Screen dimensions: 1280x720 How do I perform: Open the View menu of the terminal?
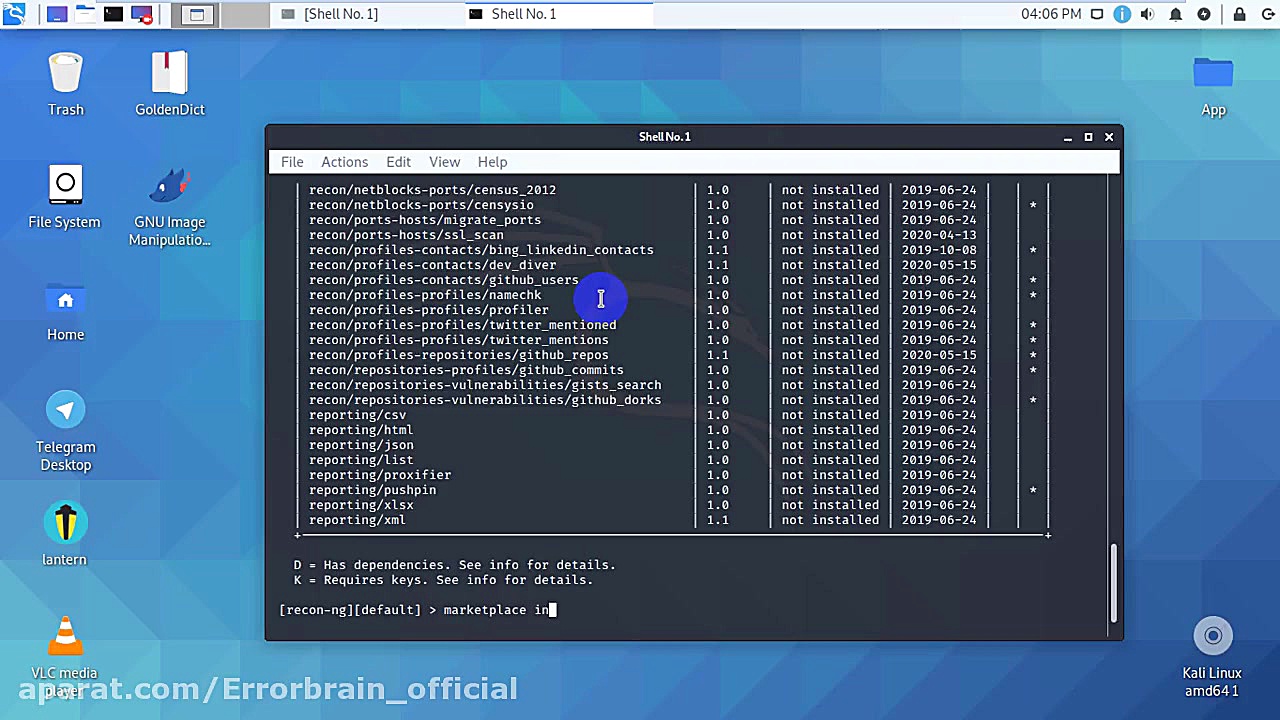click(x=444, y=161)
